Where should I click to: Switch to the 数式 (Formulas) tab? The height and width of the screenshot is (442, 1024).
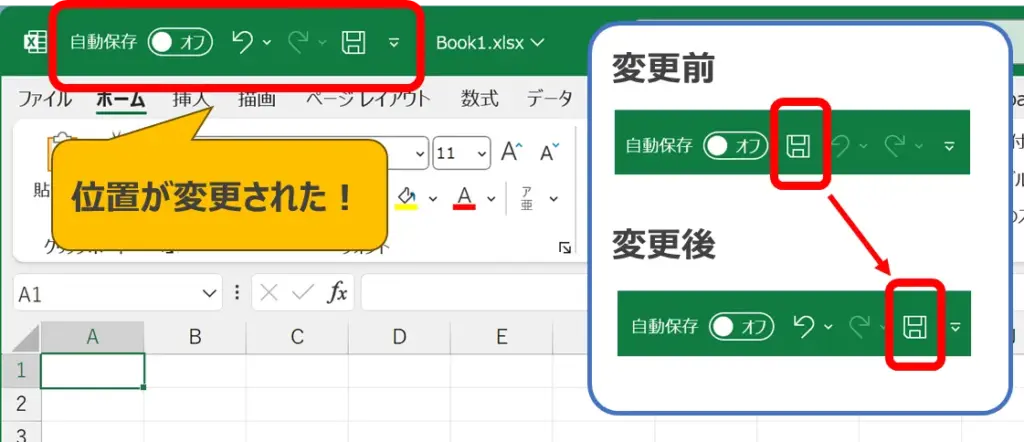pyautogui.click(x=479, y=99)
